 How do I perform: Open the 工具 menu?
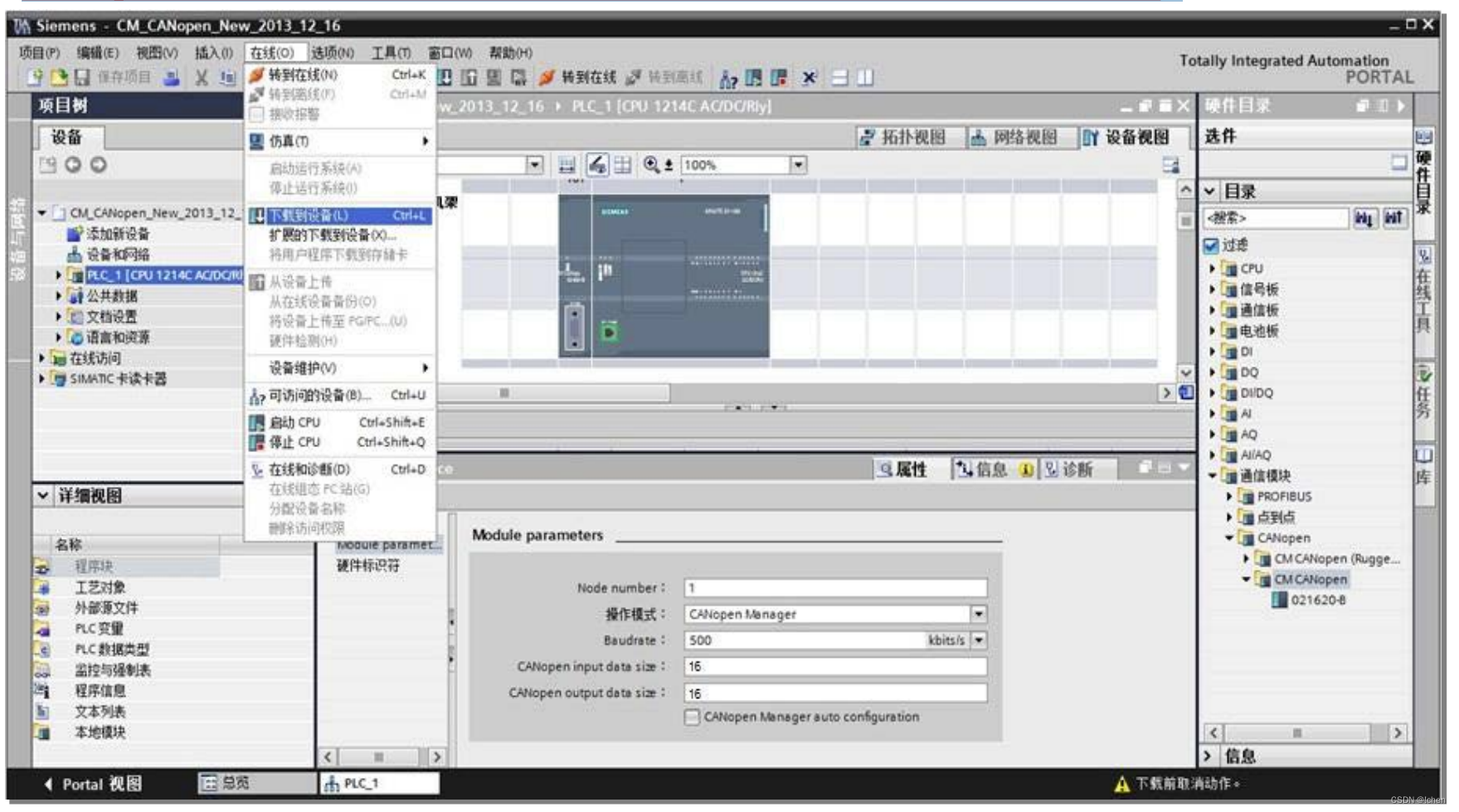(391, 52)
